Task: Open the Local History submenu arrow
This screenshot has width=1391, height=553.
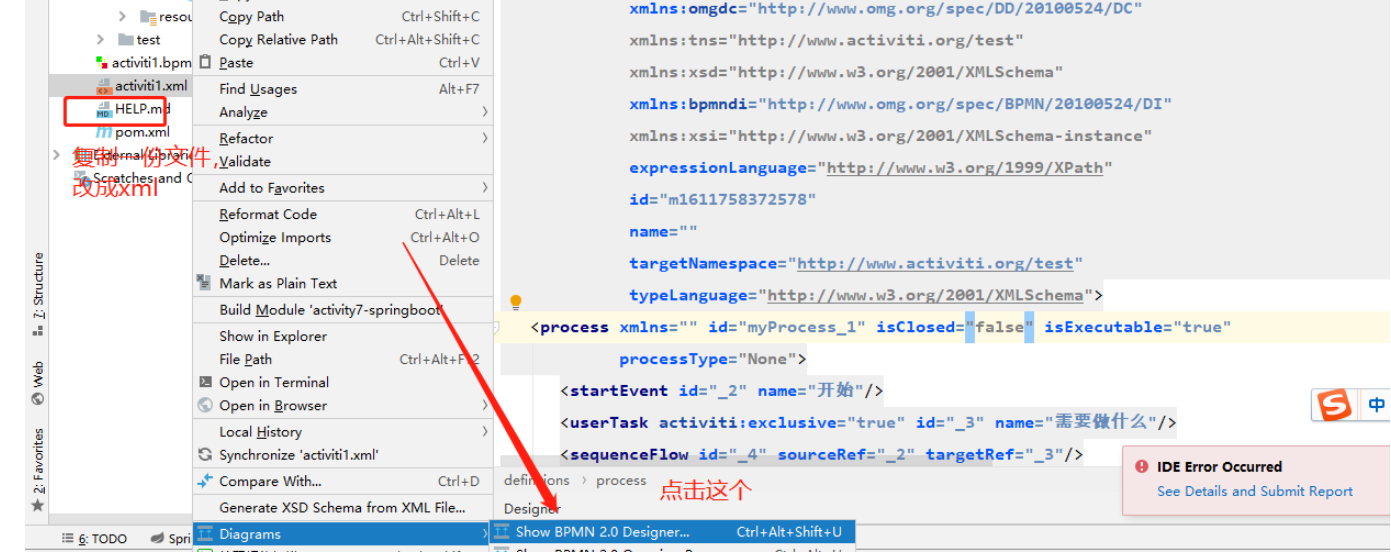Action: (485, 432)
